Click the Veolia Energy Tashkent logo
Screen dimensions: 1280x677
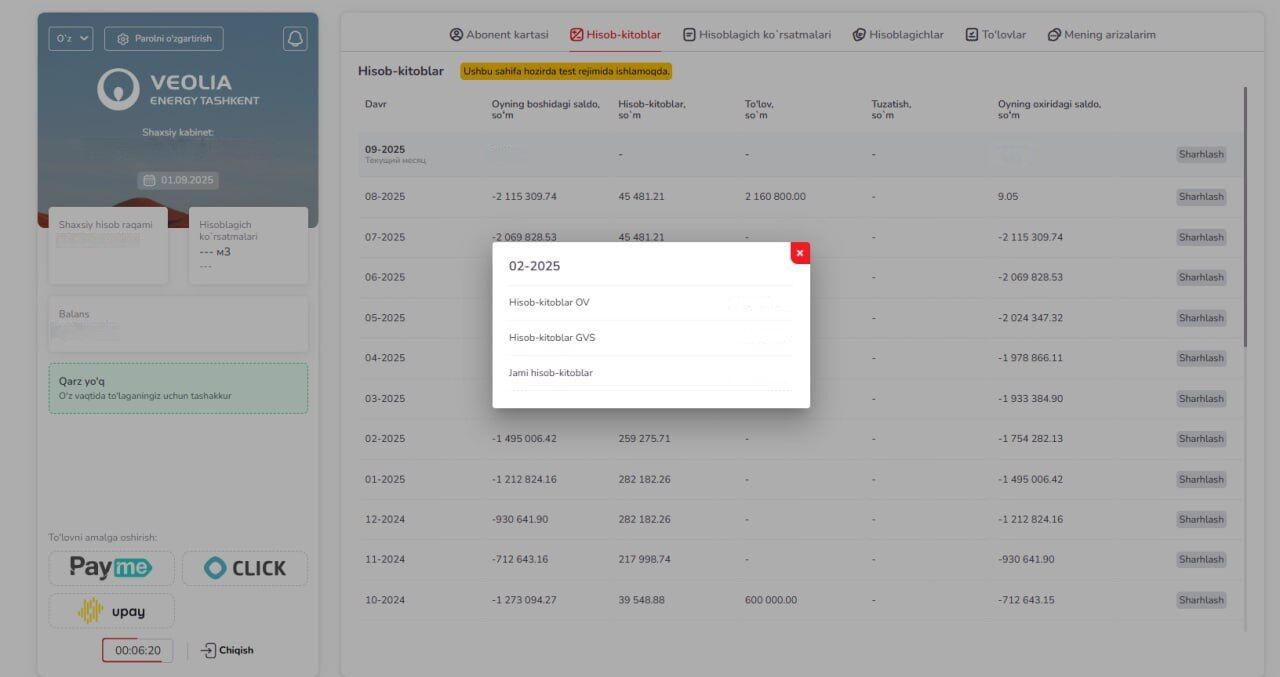[178, 89]
